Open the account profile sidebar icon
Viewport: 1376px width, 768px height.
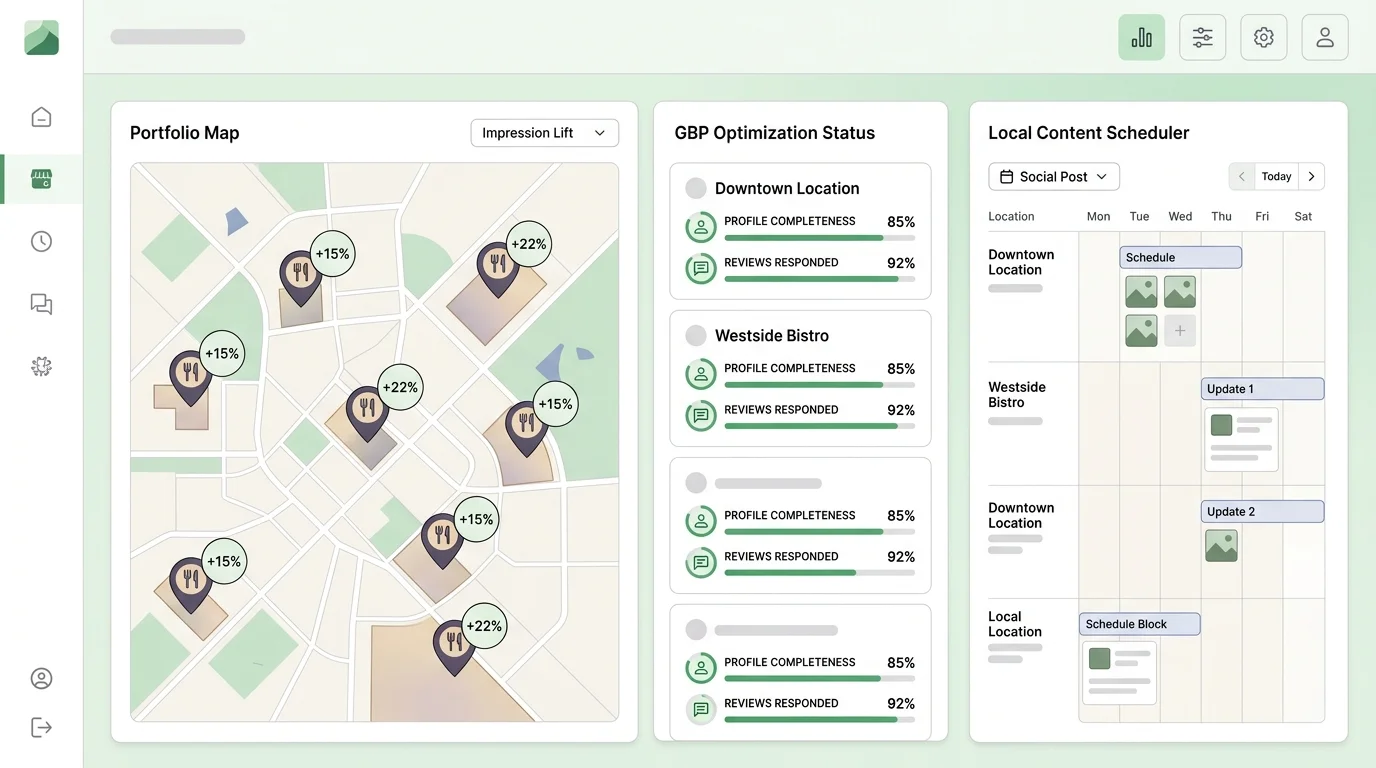tap(41, 679)
